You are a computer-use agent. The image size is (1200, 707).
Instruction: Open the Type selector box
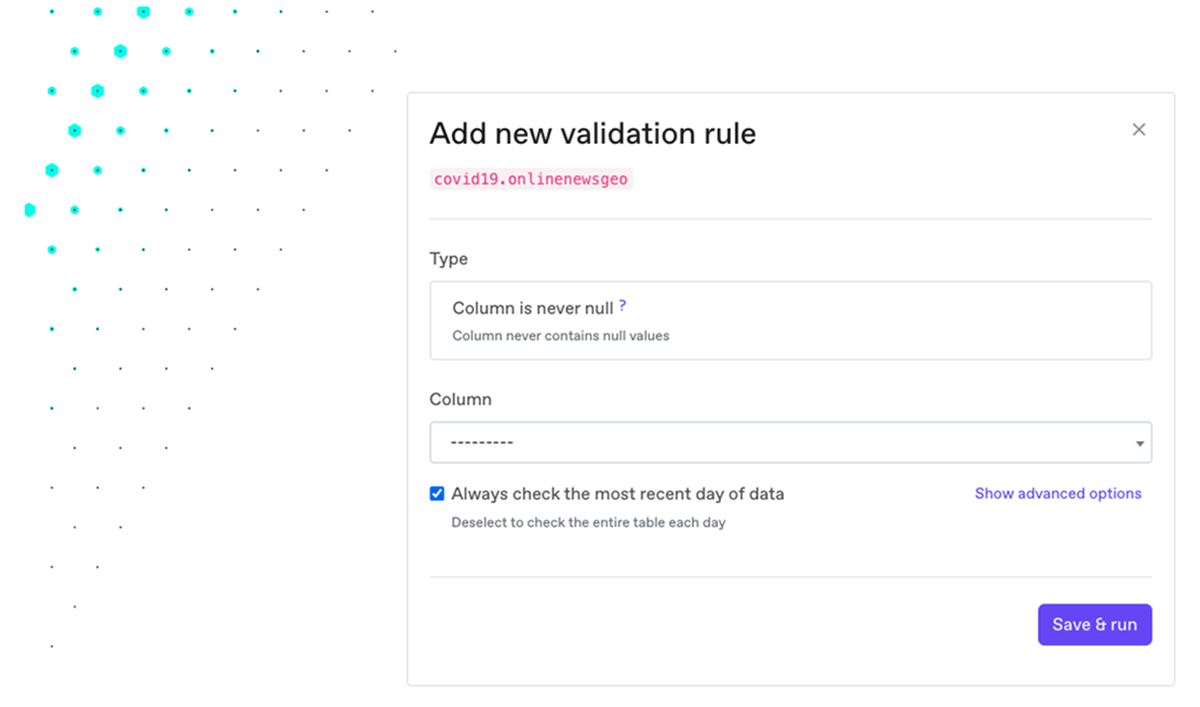[790, 320]
